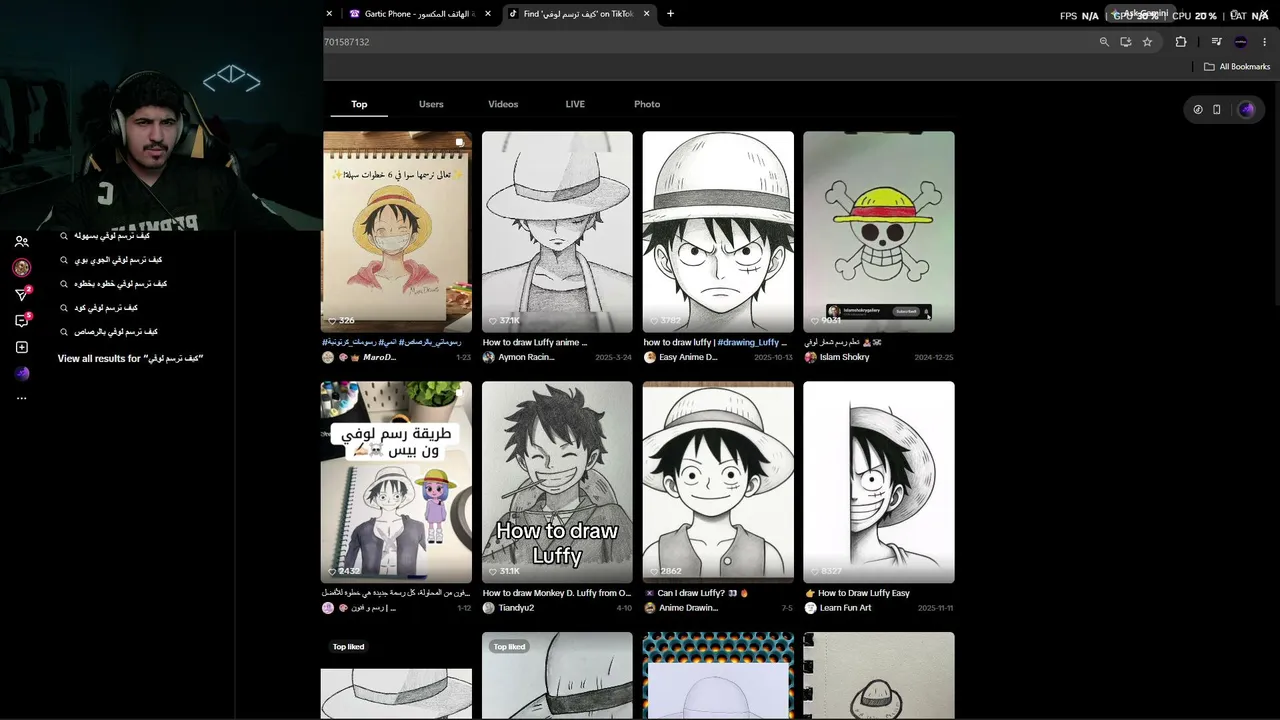Open the Learn Fun Art author profile
Viewport: 1280px width, 720px height.
(838, 608)
